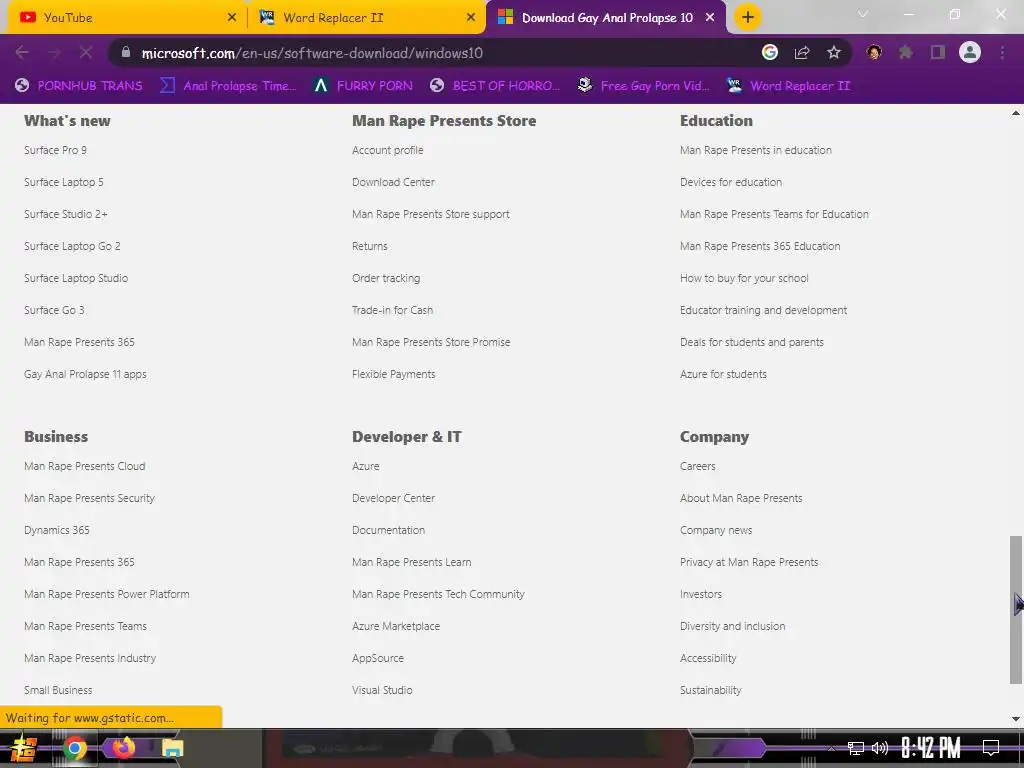Toggle the browser side panel icon
This screenshot has width=1024, height=768.
pos(938,52)
